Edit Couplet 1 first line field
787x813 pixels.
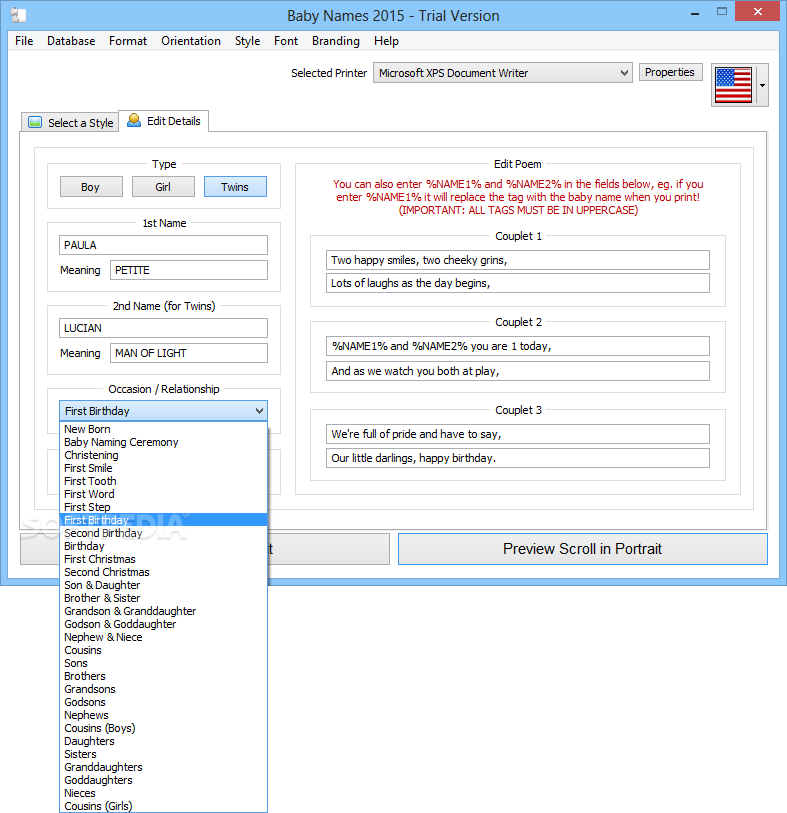pyautogui.click(x=517, y=260)
